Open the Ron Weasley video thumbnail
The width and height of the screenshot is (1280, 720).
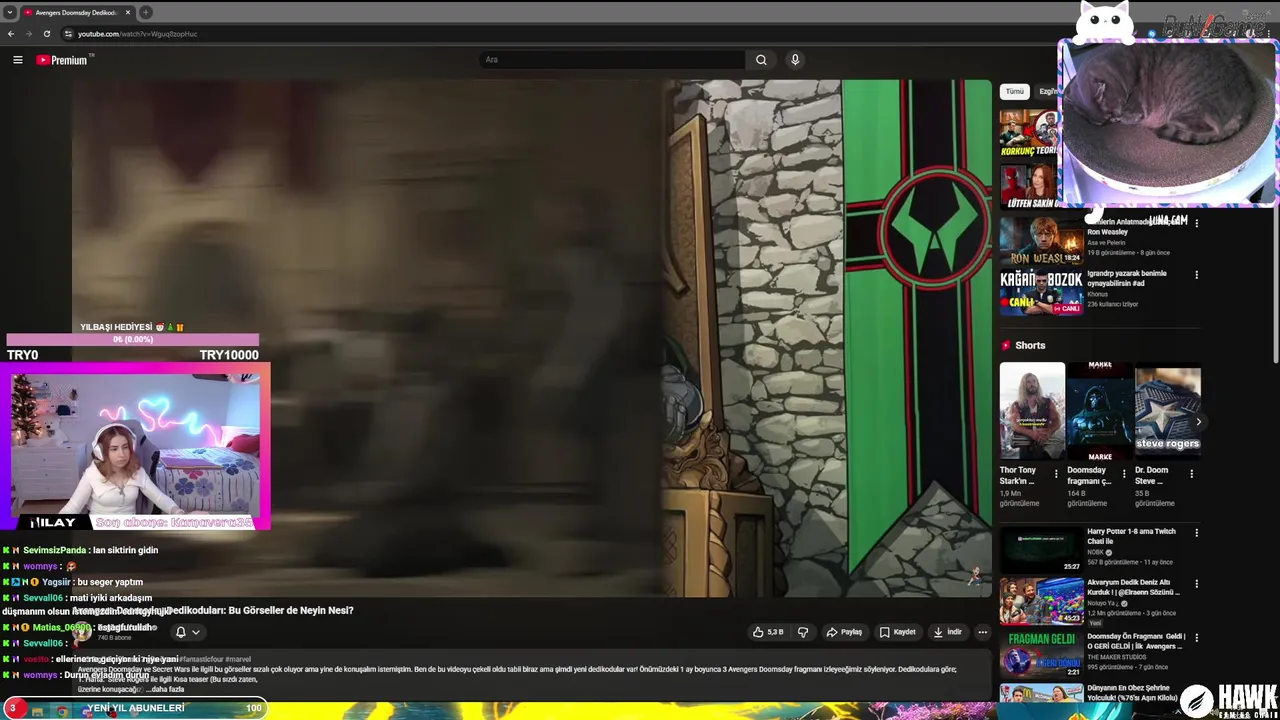tap(1041, 240)
